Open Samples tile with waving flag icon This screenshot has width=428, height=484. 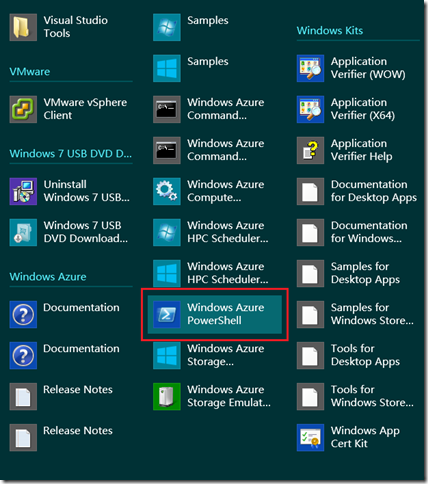click(x=191, y=27)
